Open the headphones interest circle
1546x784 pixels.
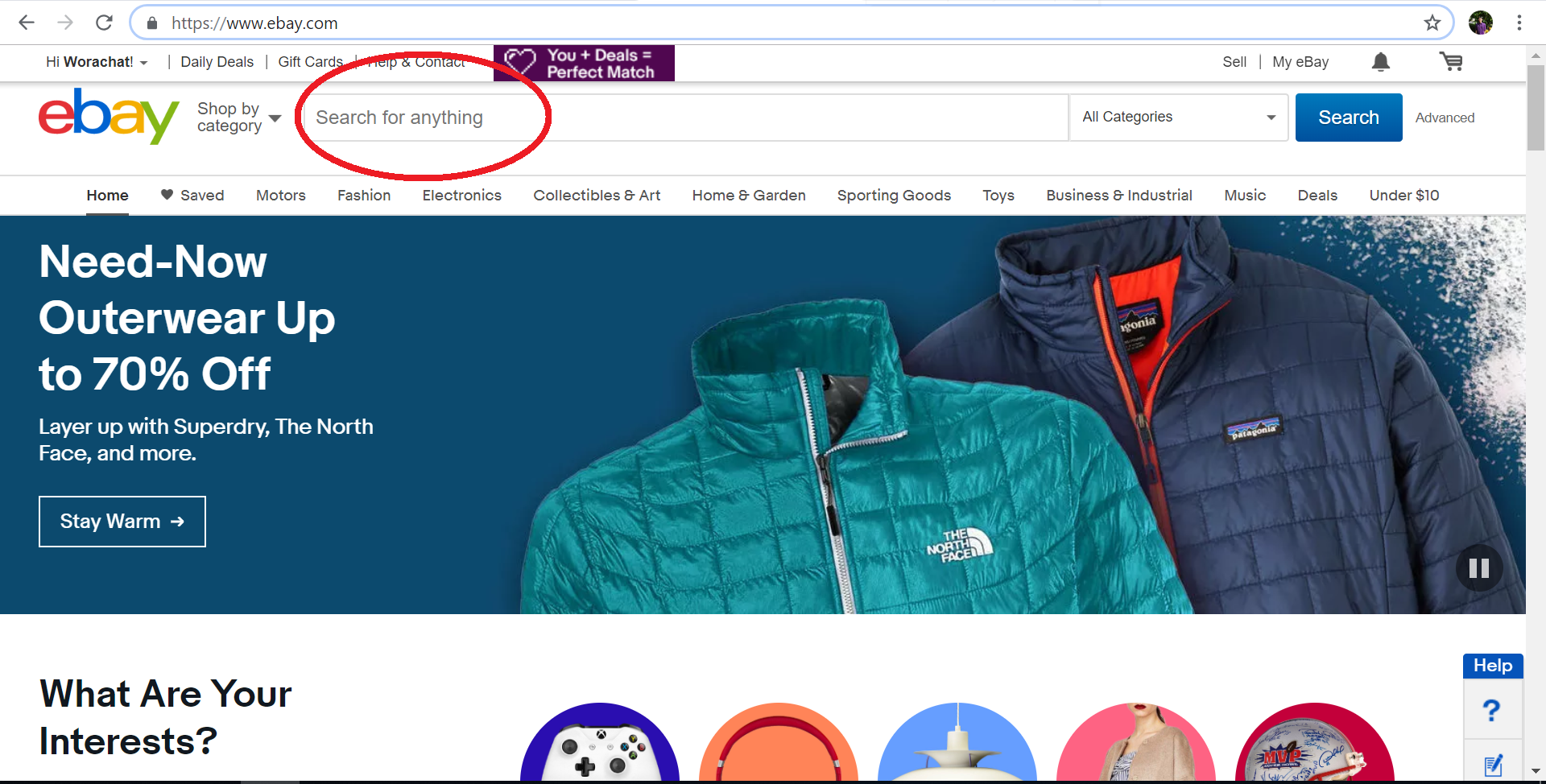tap(779, 741)
